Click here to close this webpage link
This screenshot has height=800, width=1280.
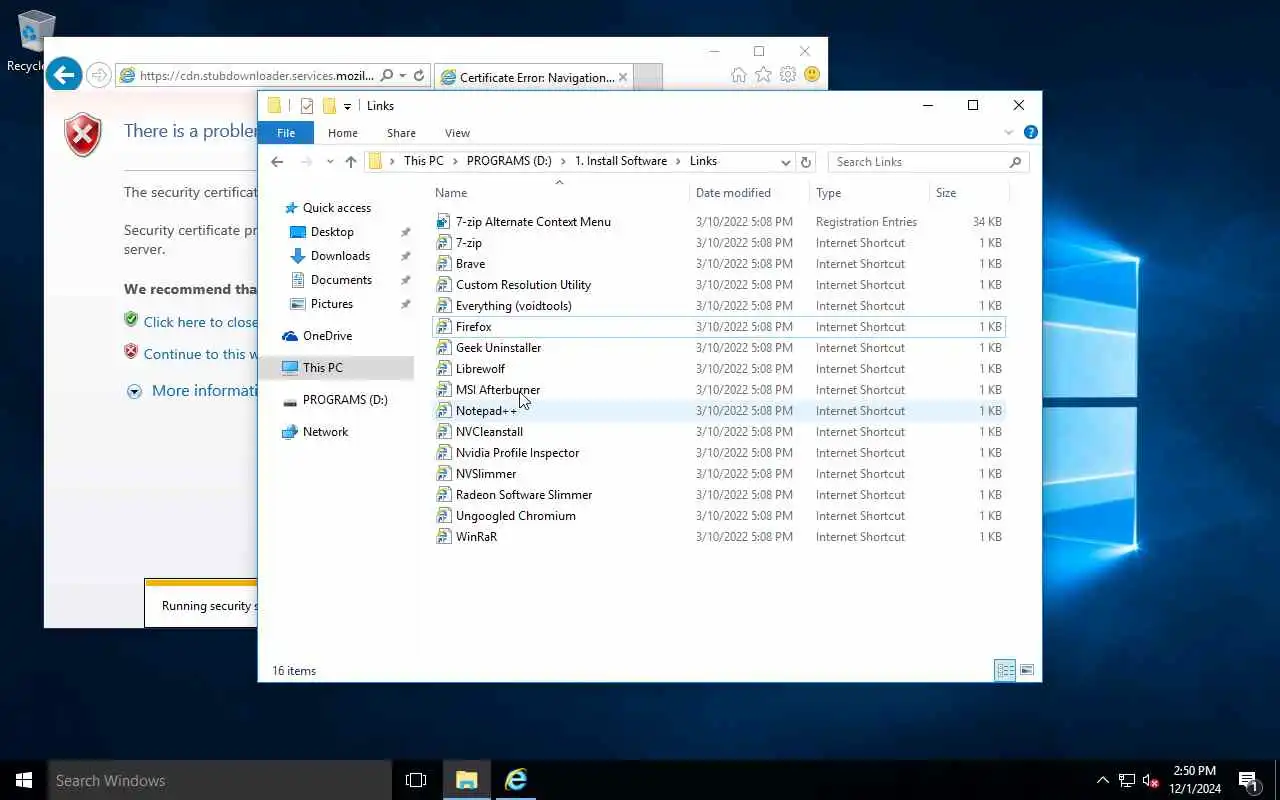point(200,322)
